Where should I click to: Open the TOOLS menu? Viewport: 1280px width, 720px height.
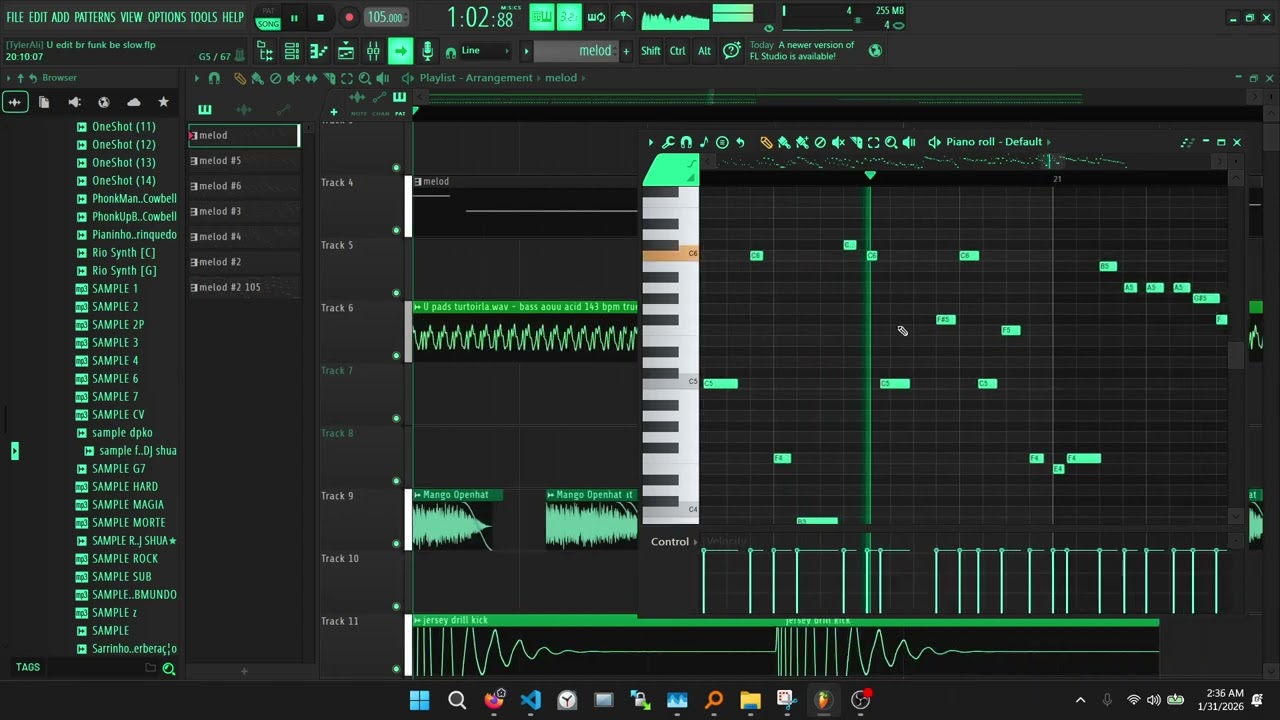(x=203, y=18)
